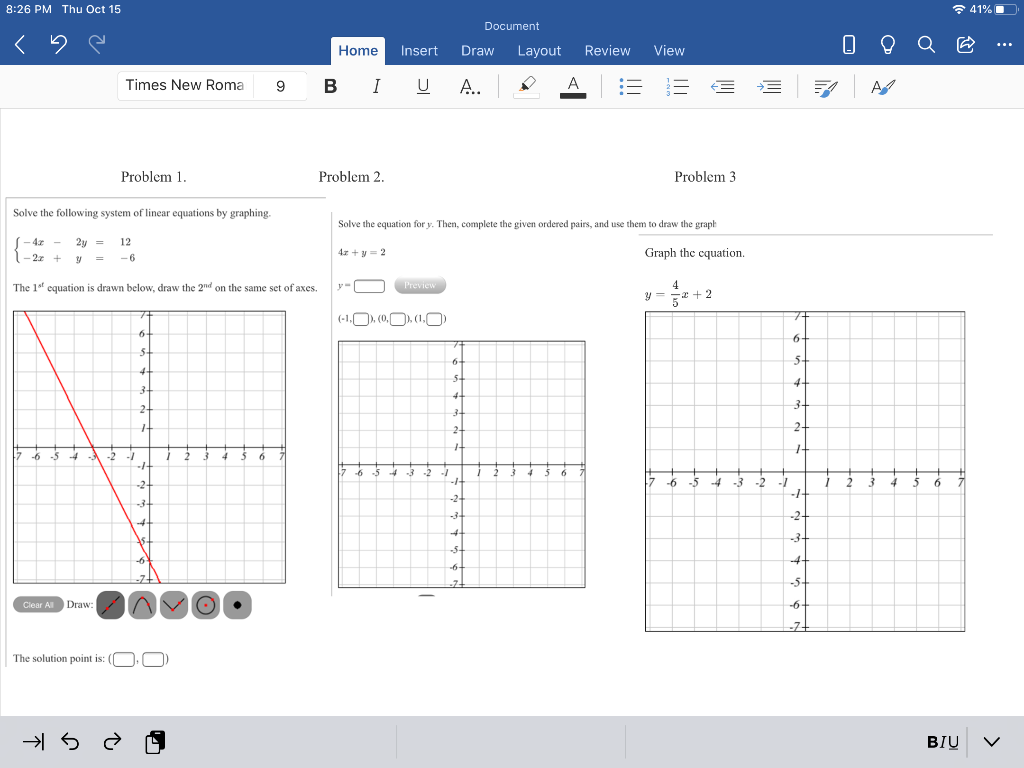Open the overflow menu with three dots
The image size is (1024, 768).
tap(1005, 44)
